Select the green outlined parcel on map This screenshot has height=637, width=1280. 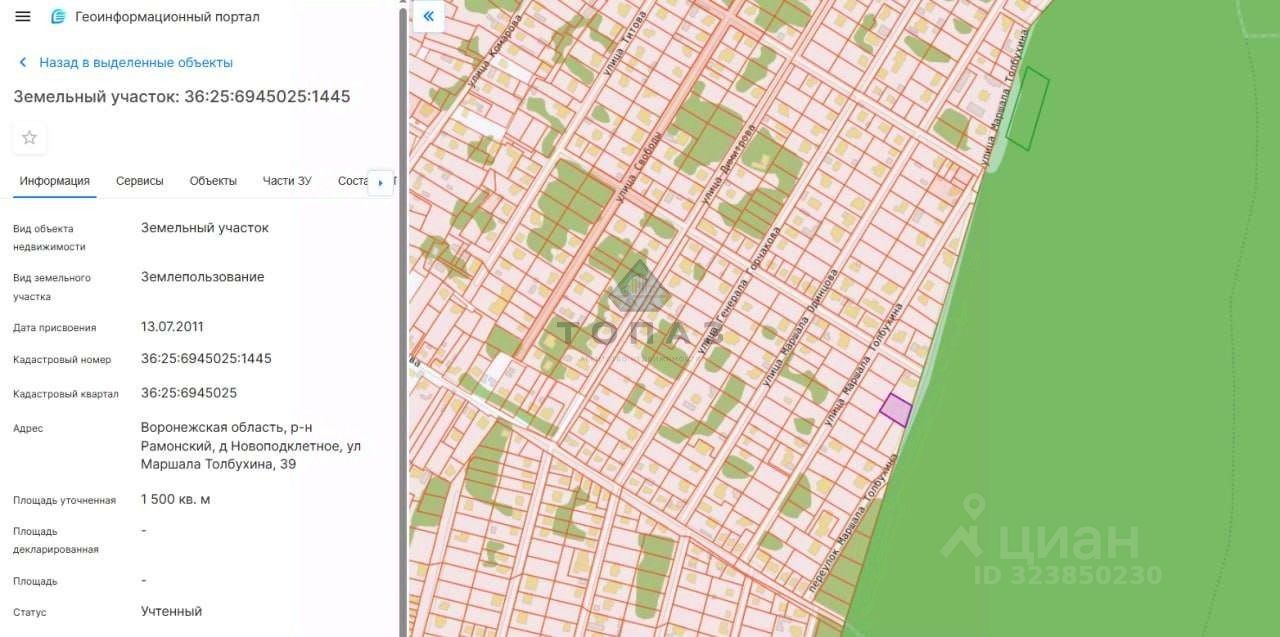[x=1027, y=110]
